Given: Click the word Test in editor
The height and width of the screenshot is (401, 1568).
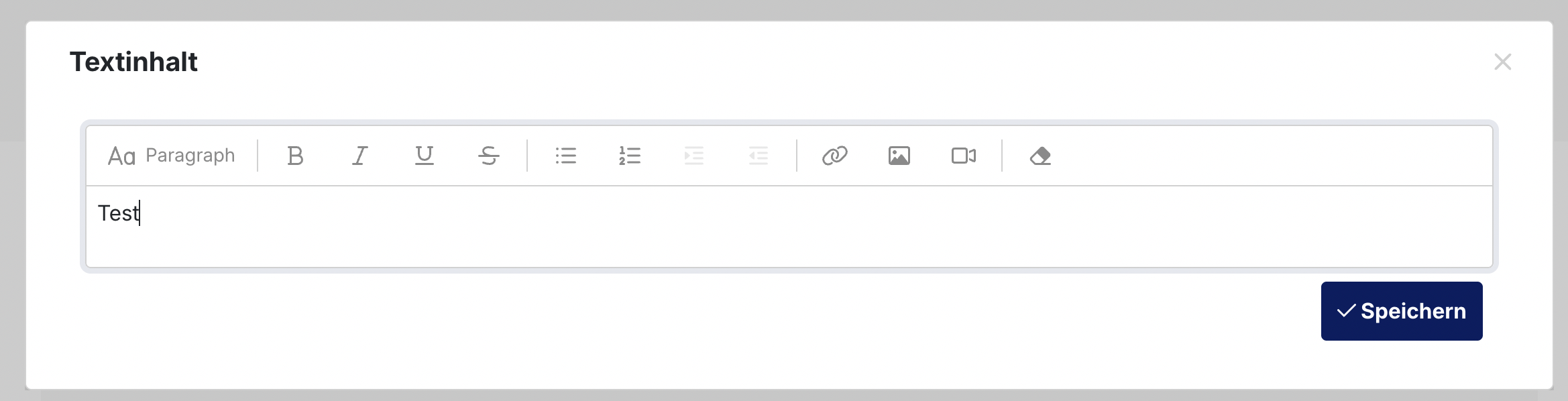Looking at the screenshot, I should point(119,213).
